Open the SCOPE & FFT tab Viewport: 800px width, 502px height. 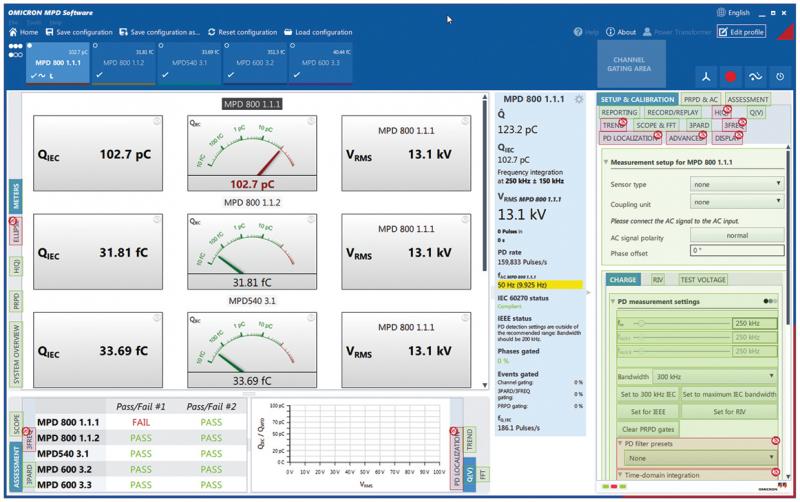656,125
